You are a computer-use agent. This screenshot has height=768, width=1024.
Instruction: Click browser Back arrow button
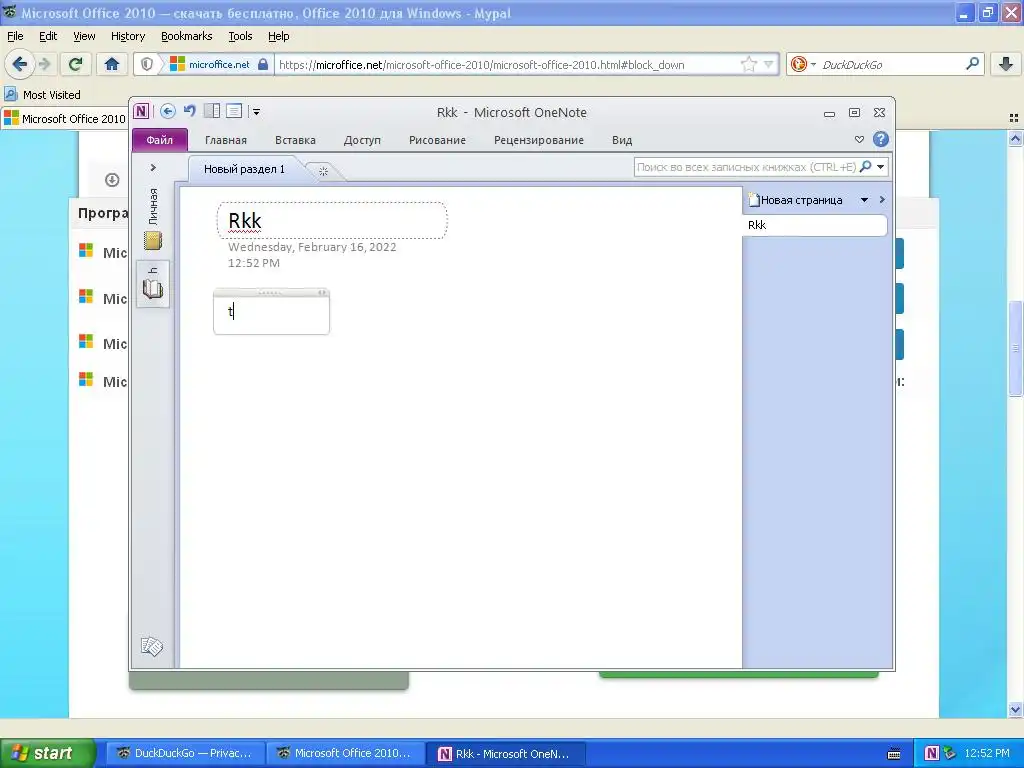(20, 64)
